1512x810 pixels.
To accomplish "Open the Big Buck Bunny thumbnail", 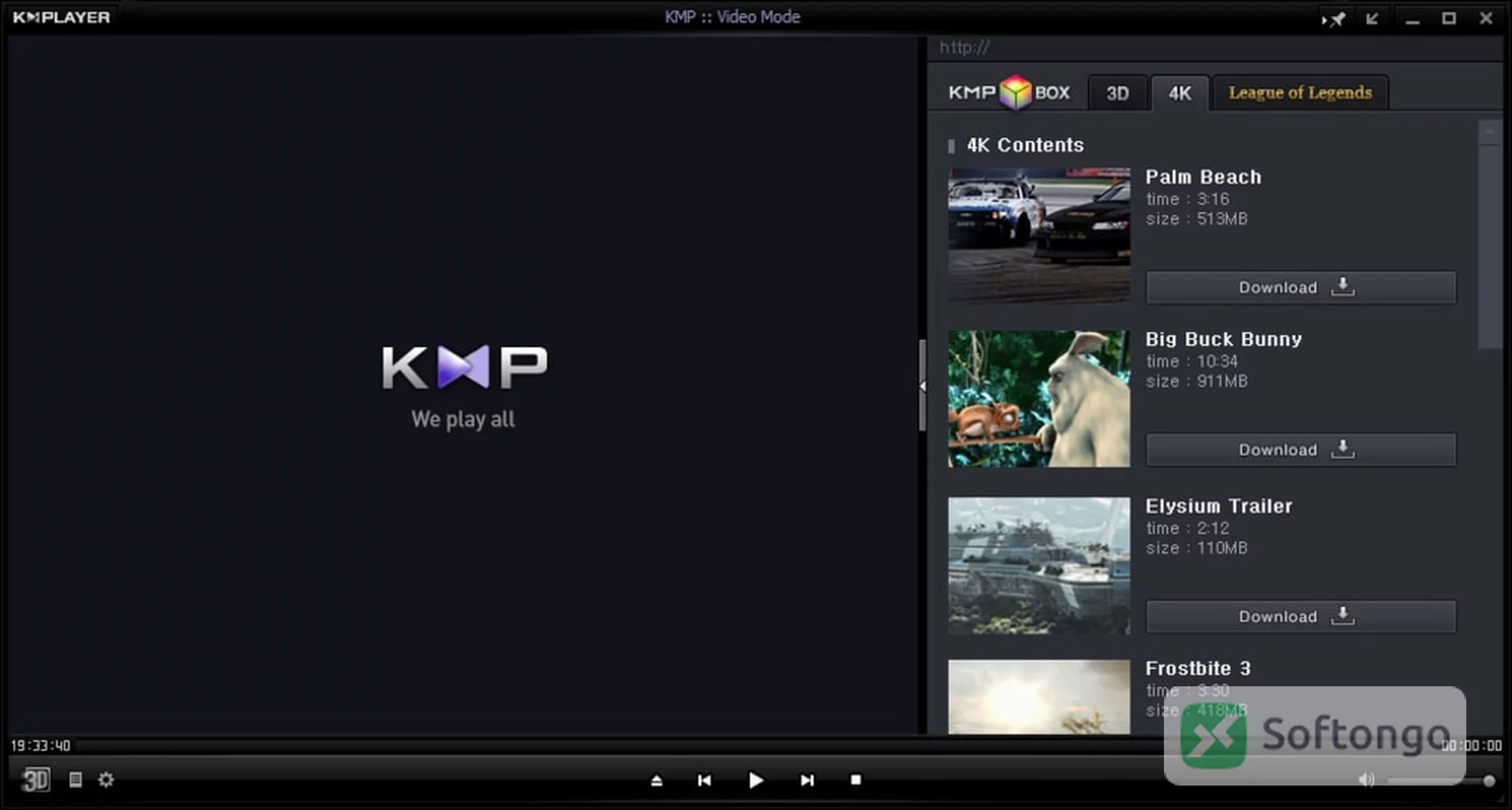I will coord(1039,399).
